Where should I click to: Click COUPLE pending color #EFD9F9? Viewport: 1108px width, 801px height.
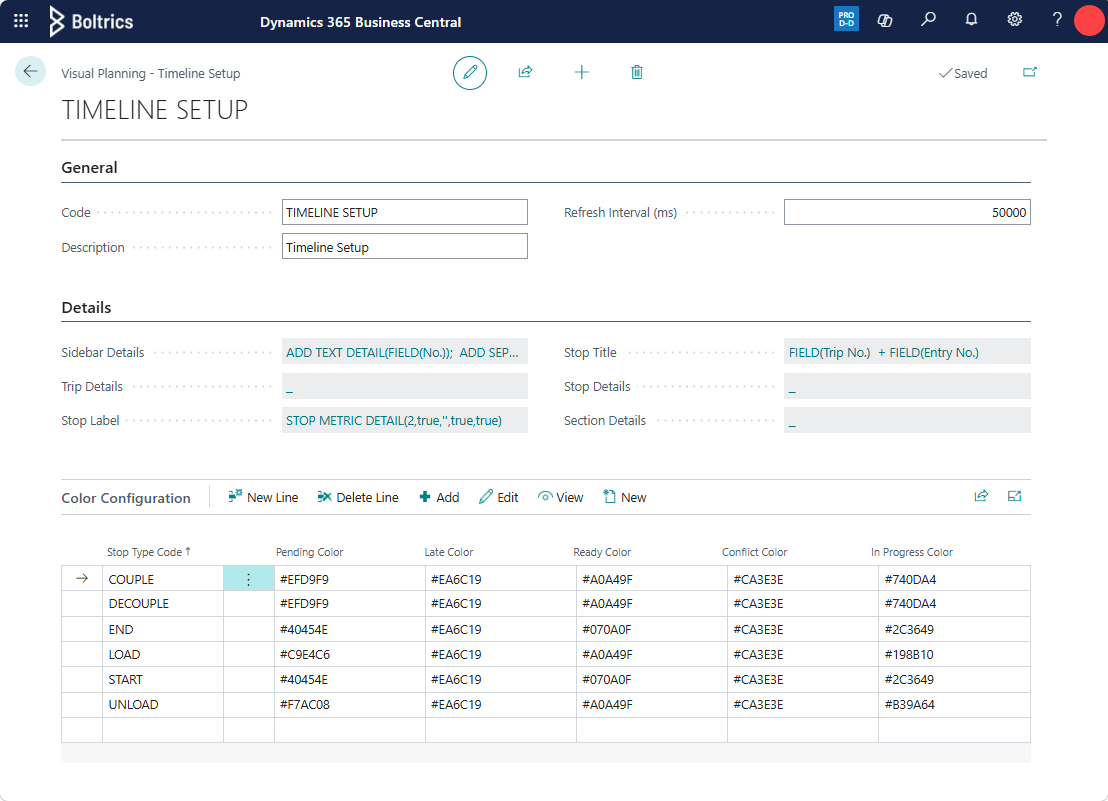(x=350, y=579)
